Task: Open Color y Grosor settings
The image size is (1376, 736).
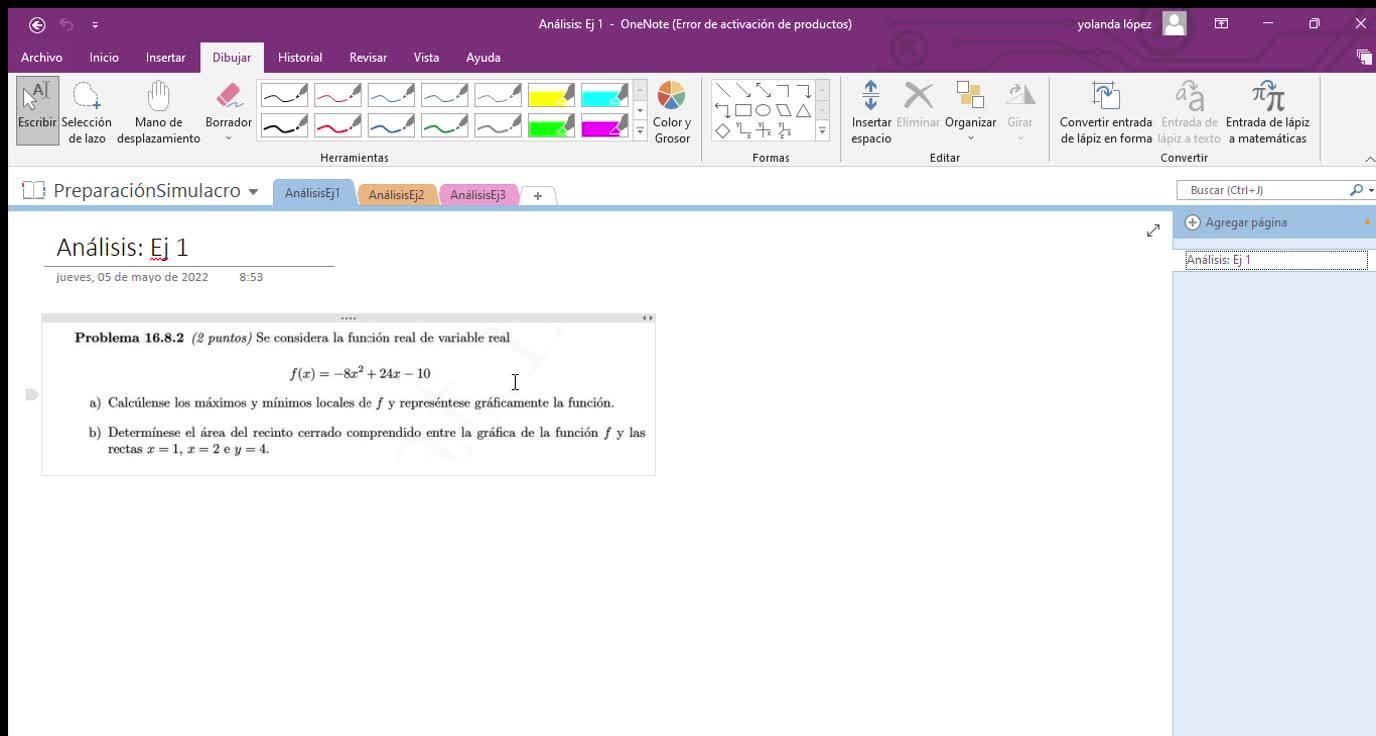Action: tap(672, 110)
